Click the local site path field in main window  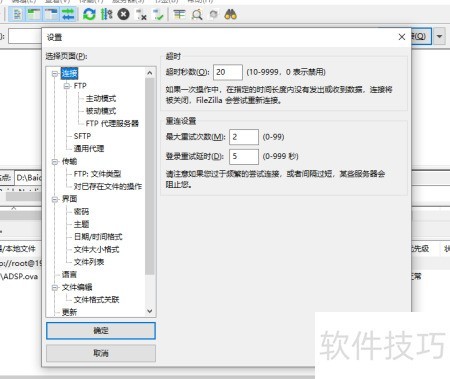click(28, 178)
